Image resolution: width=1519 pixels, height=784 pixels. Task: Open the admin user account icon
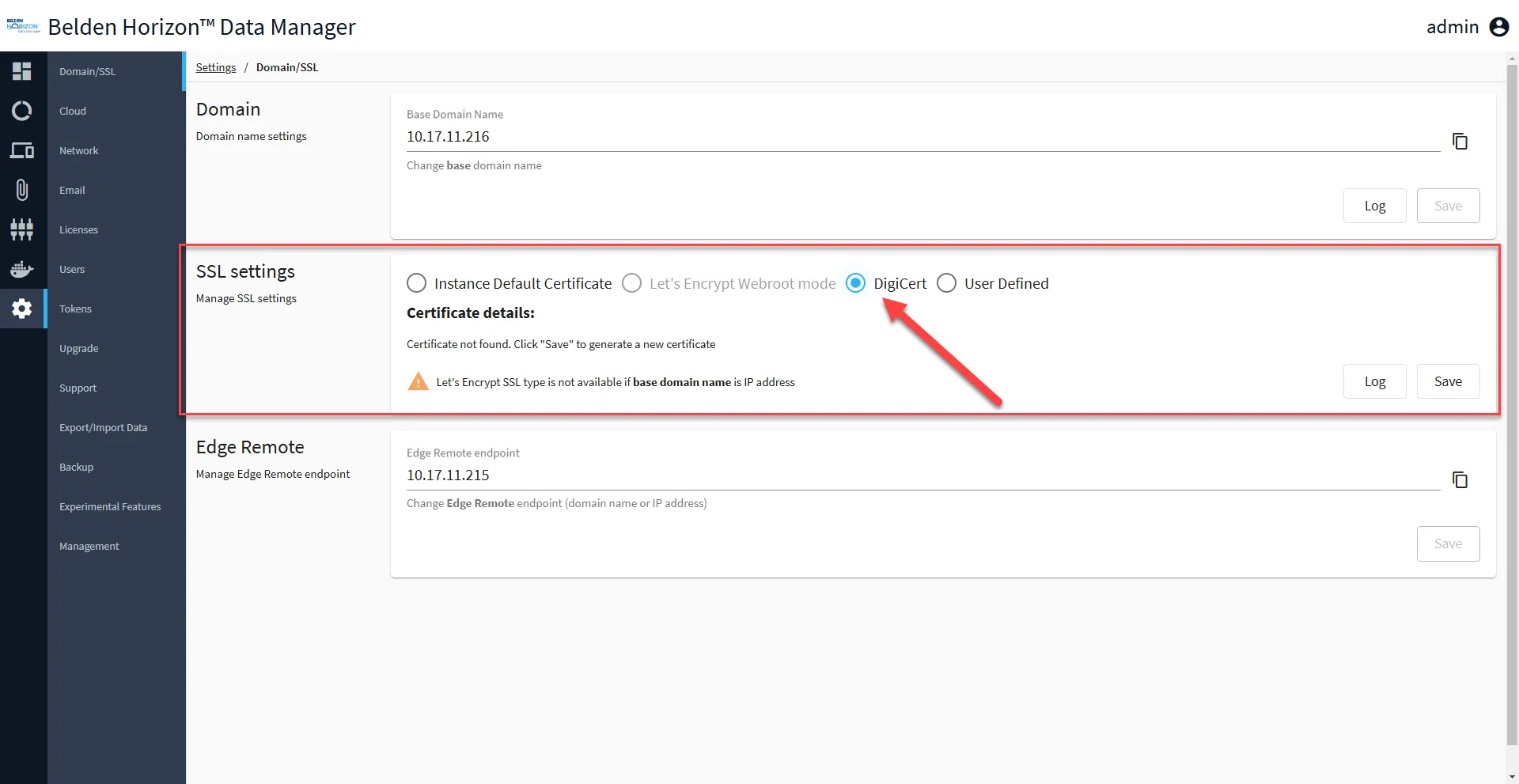pyautogui.click(x=1498, y=27)
